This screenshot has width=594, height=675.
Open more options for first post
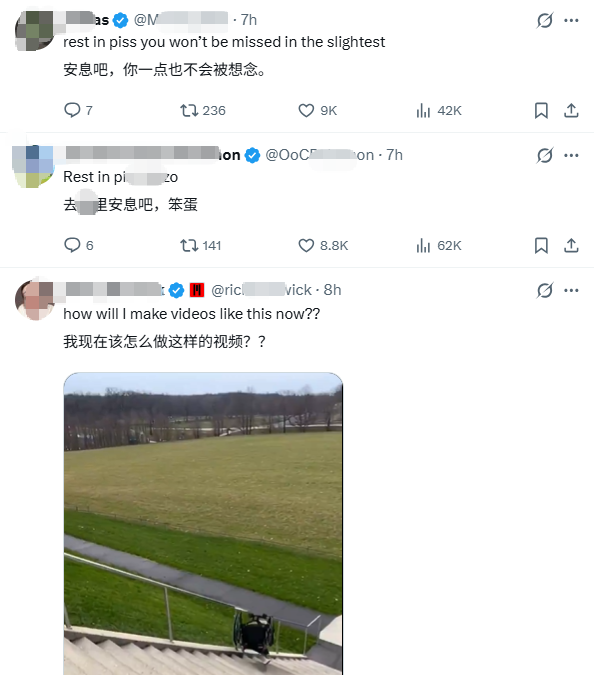coord(571,20)
